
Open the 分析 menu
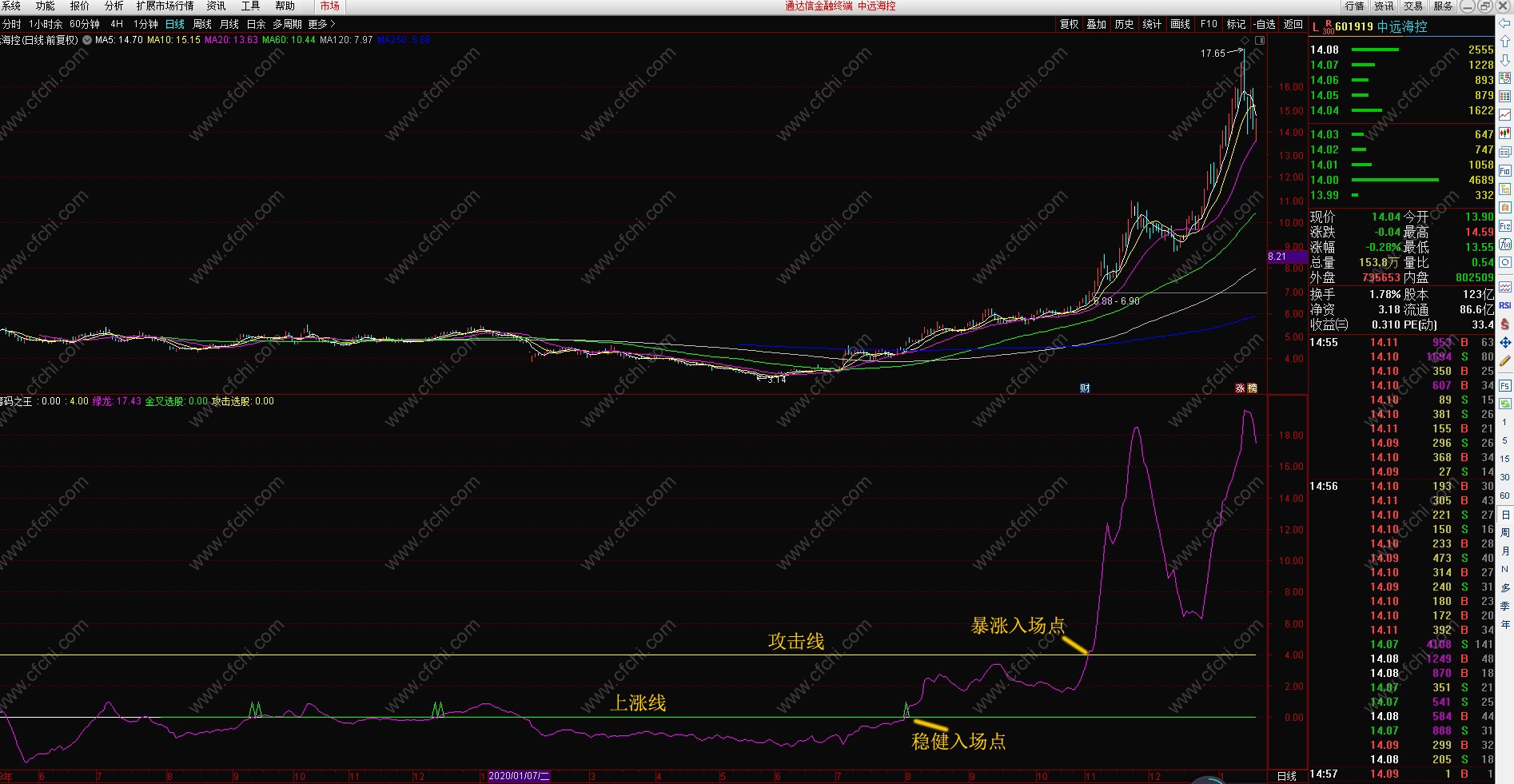pyautogui.click(x=114, y=6)
